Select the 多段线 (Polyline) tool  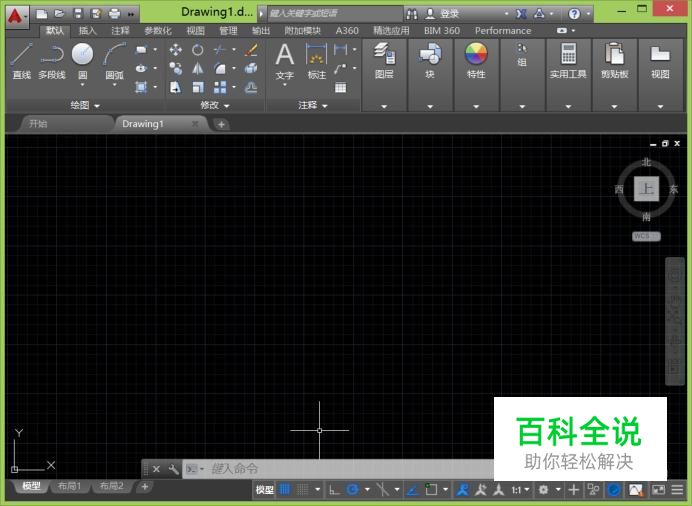51,56
